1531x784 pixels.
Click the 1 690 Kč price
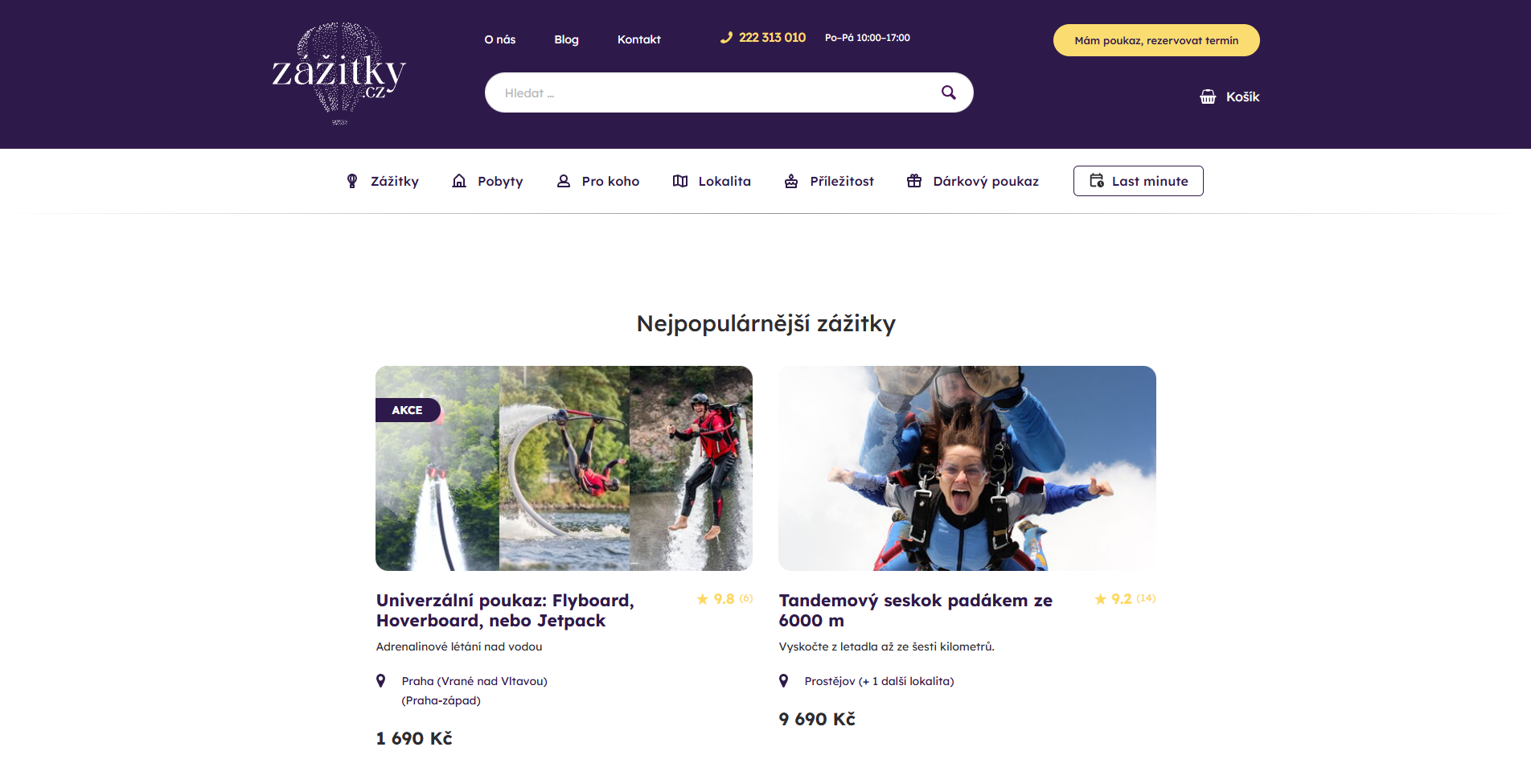414,738
